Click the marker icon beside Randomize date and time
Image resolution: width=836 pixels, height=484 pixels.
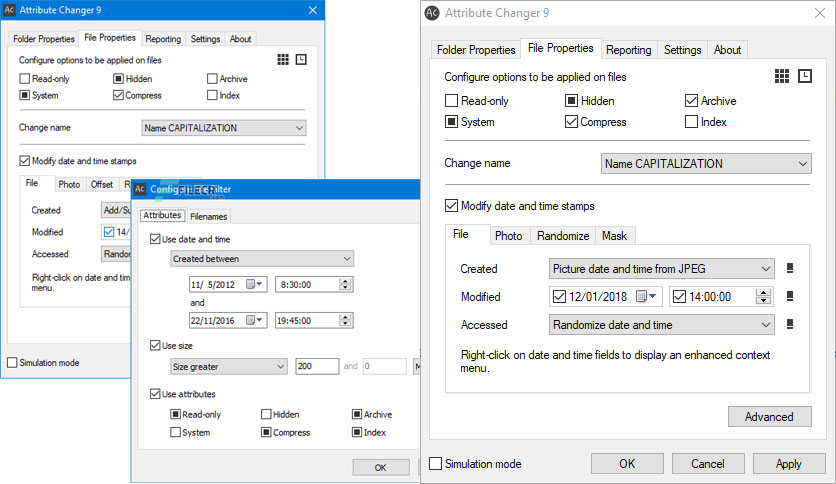pos(789,325)
